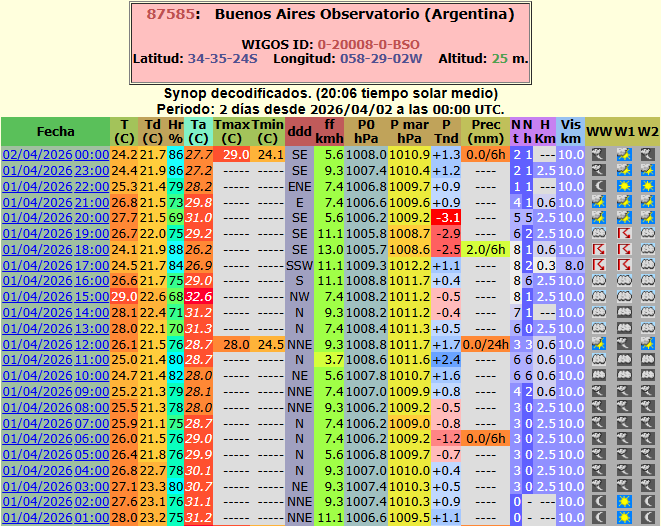The width and height of the screenshot is (661, 526).
Task: Select the WW partly sunny icon in the 21:00 row
Action: tap(599, 202)
